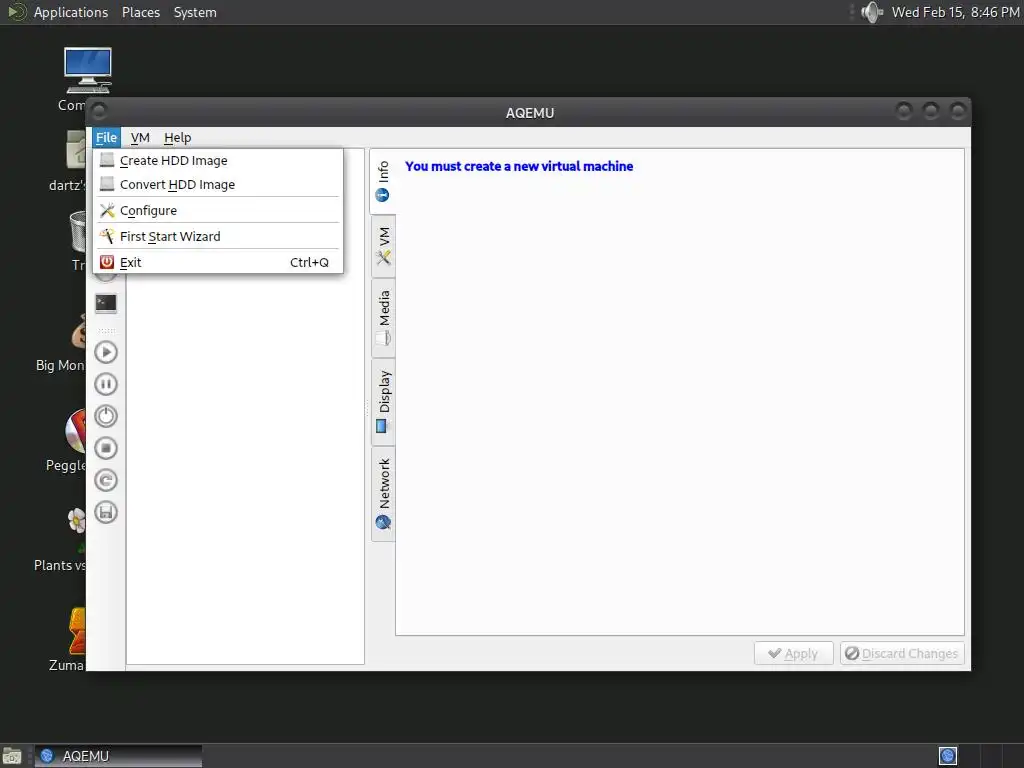Switch to the Display tab
The image size is (1024, 768).
click(x=383, y=402)
